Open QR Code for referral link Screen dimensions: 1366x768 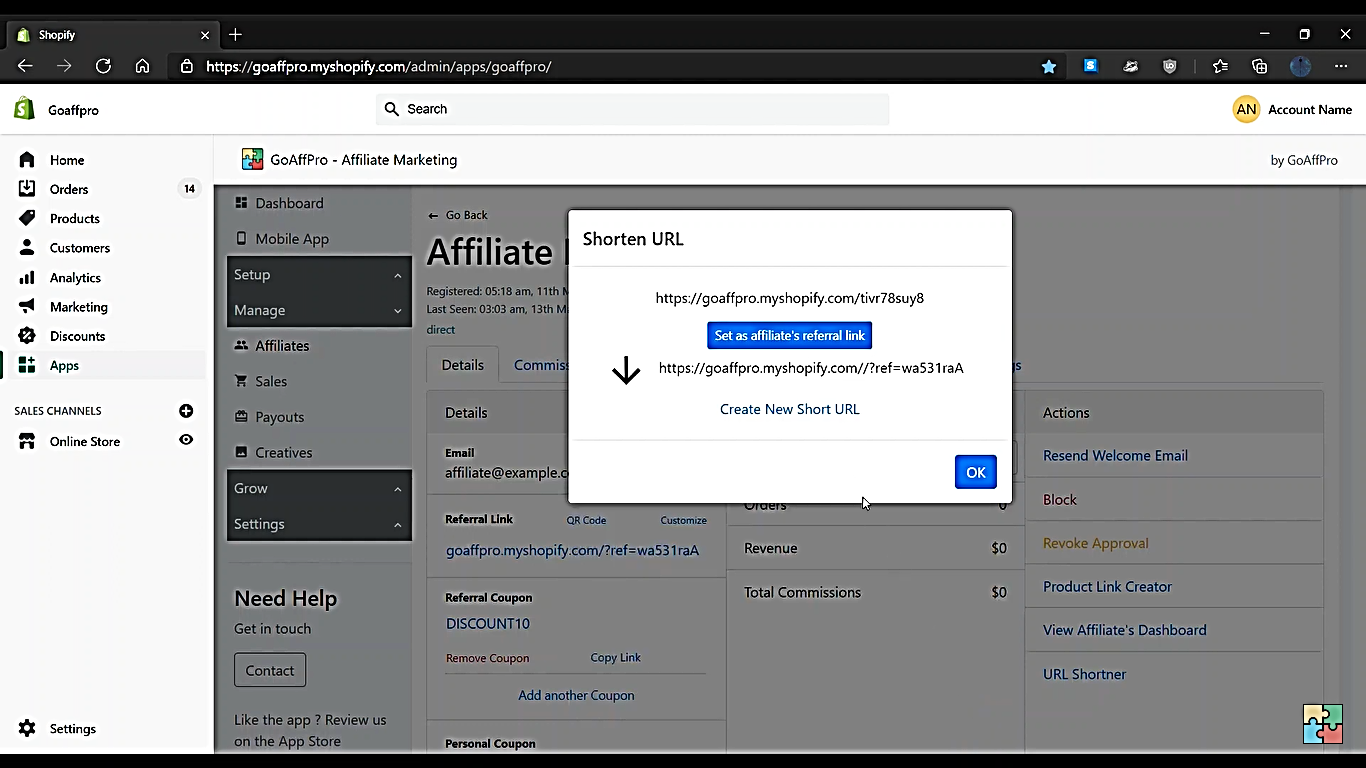coord(586,520)
